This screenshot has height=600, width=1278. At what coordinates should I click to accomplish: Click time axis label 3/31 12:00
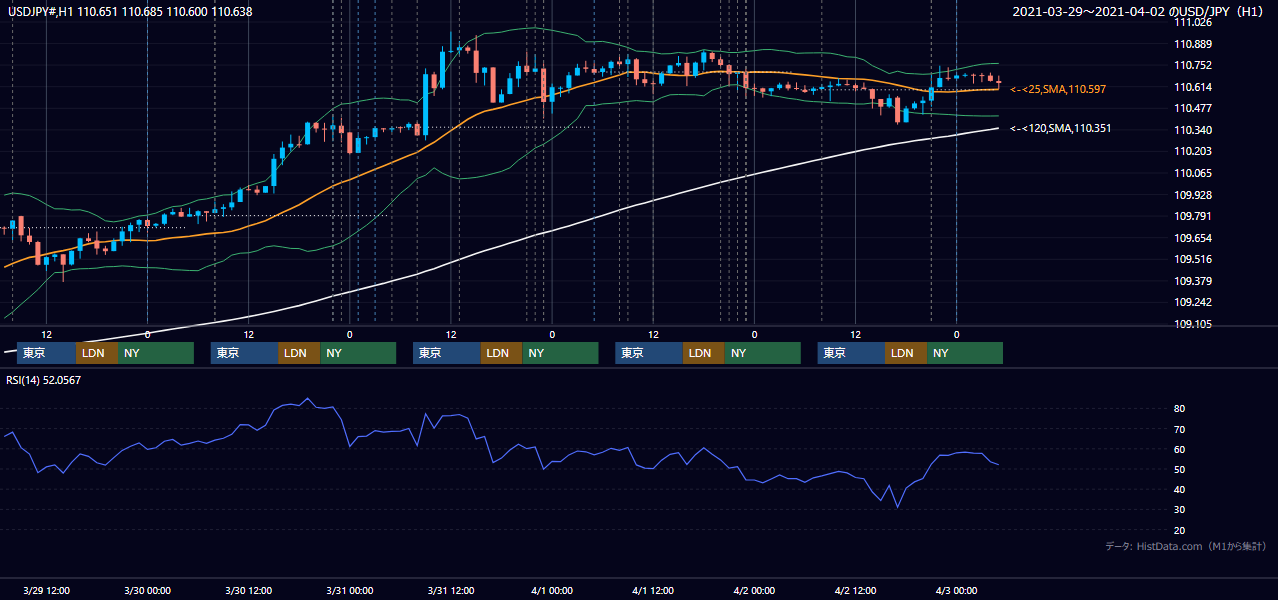(450, 590)
